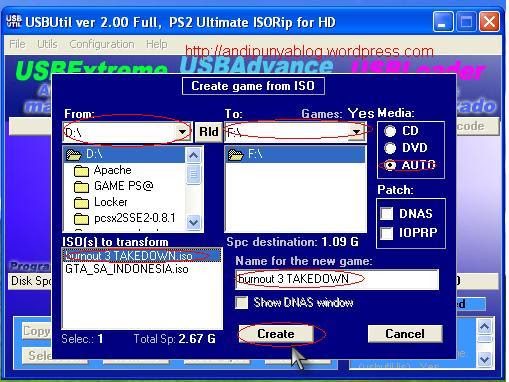Click the main window's lower-right scroll up arrow

coord(484,326)
